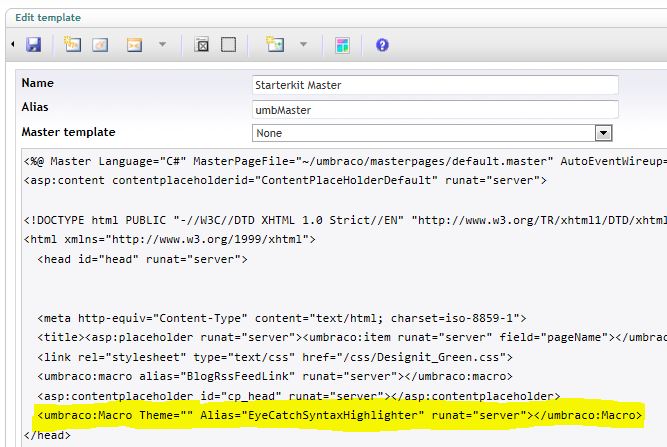Click the asp:contentplaceholder cp_head line

click(x=299, y=396)
